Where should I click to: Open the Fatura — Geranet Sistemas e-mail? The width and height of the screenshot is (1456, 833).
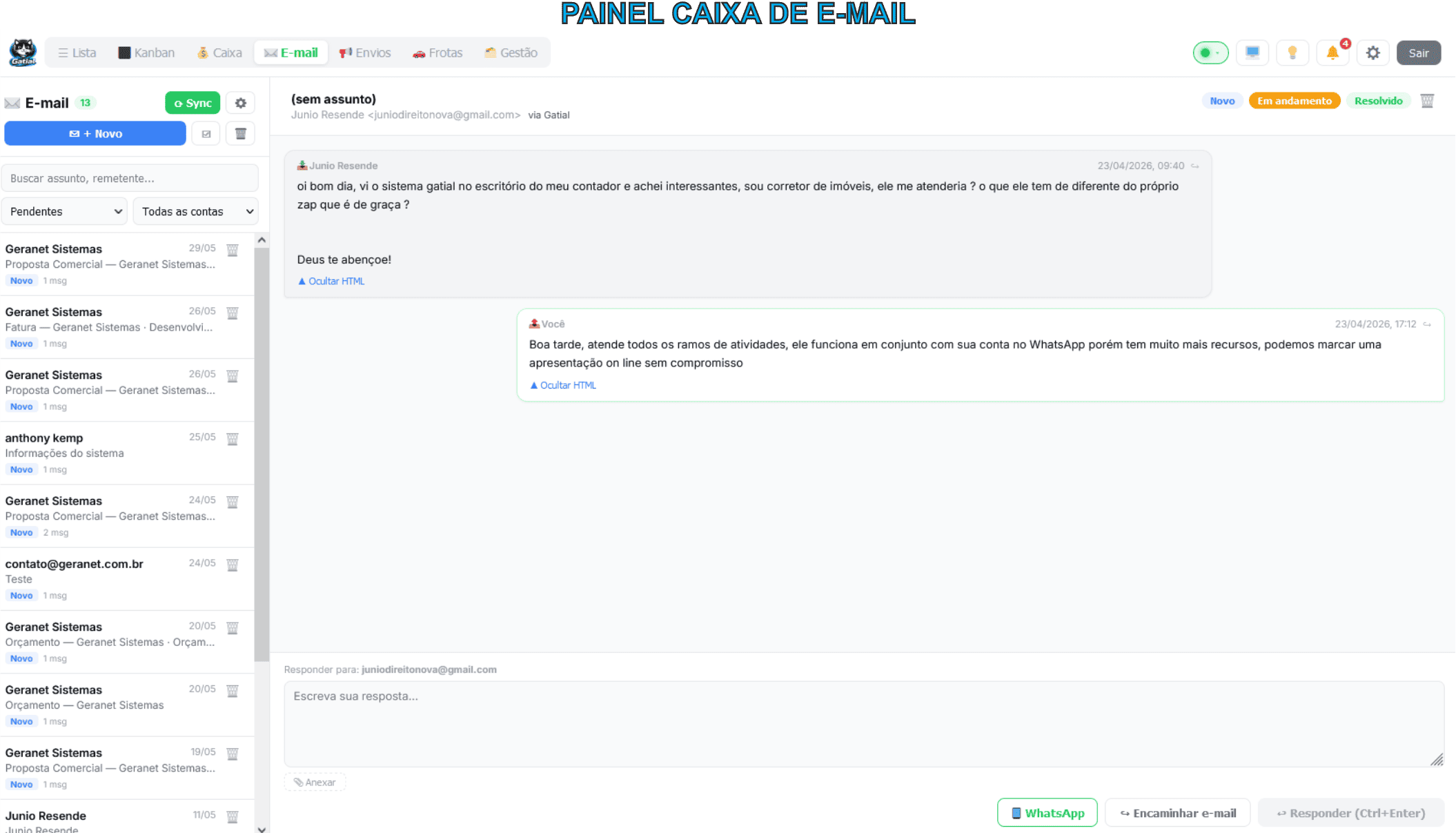(127, 327)
